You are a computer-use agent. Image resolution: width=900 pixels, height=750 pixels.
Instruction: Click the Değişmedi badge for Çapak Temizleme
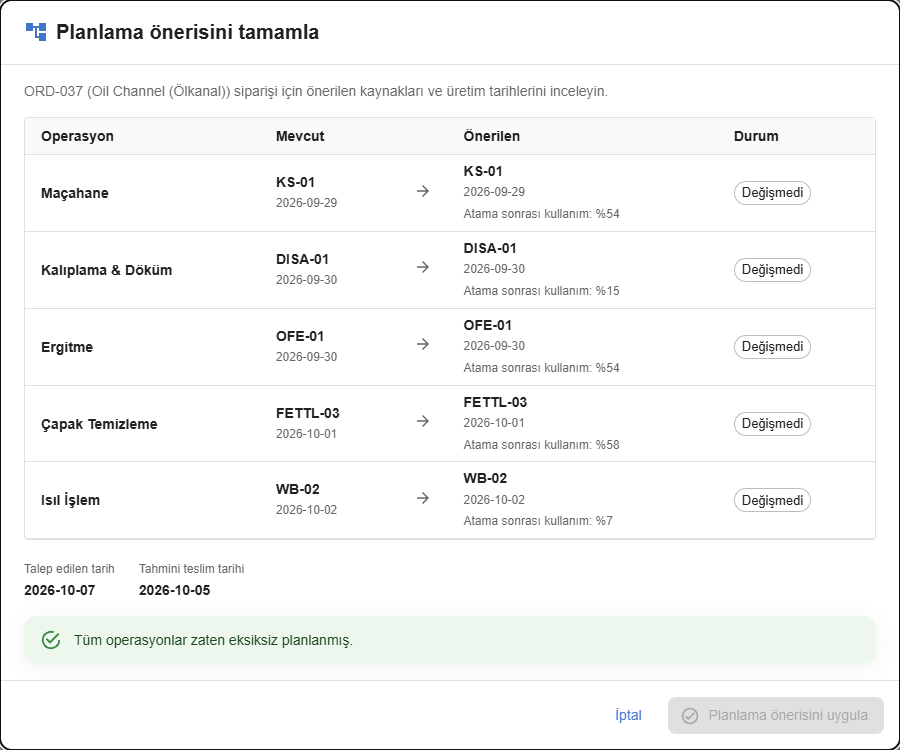772,423
